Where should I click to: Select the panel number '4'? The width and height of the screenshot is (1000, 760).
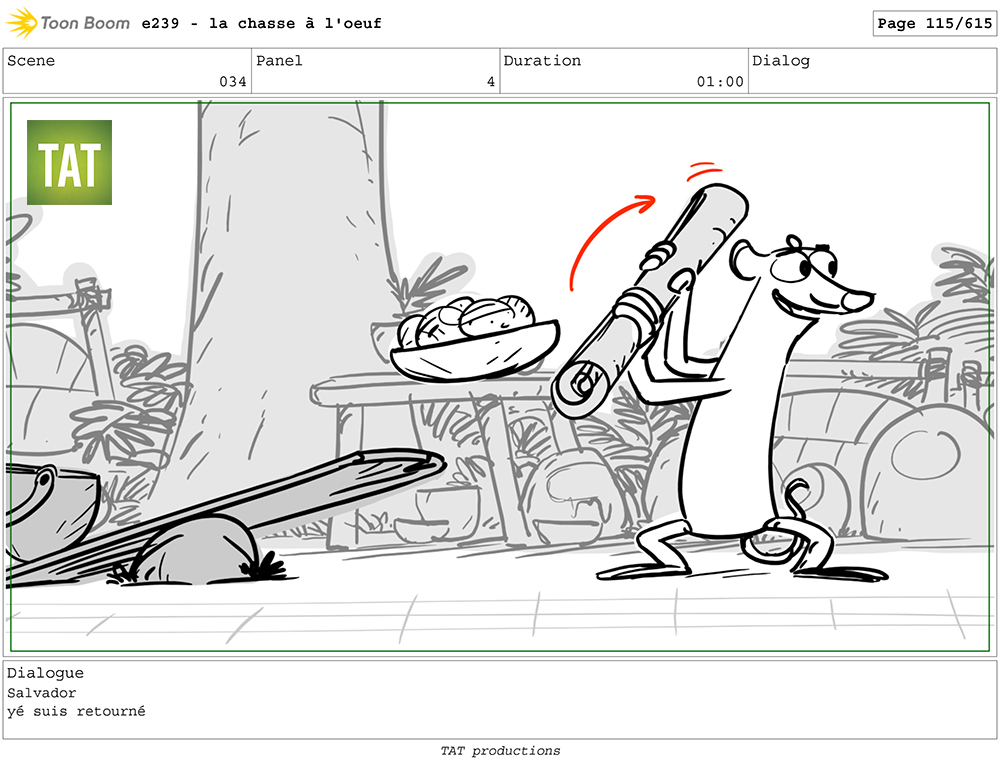coord(490,82)
